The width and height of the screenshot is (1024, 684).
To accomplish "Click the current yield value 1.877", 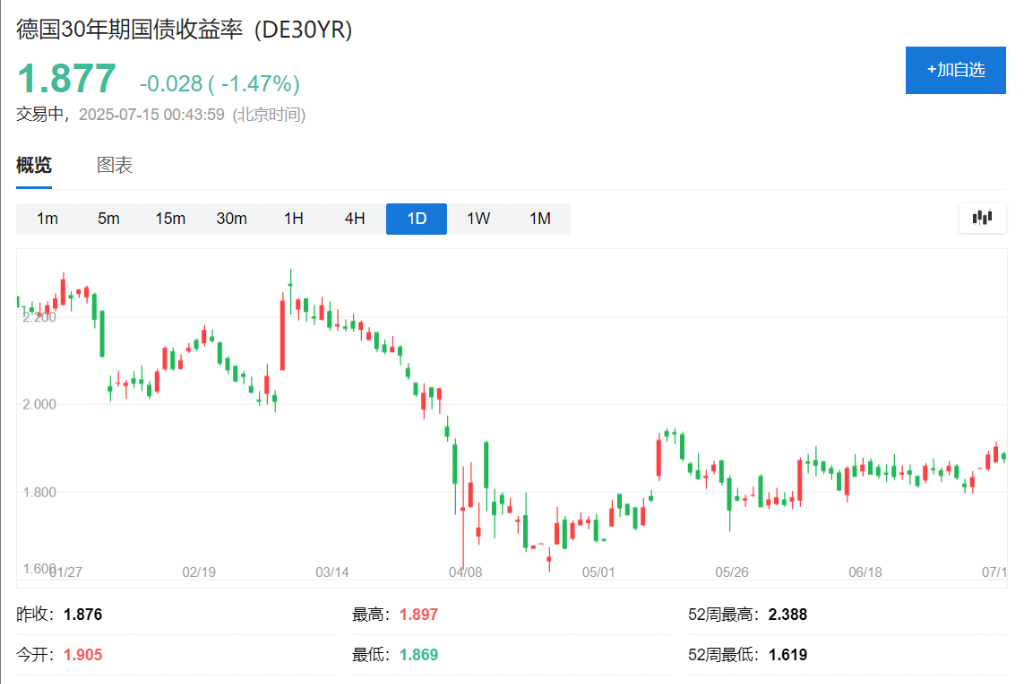I will tap(66, 76).
